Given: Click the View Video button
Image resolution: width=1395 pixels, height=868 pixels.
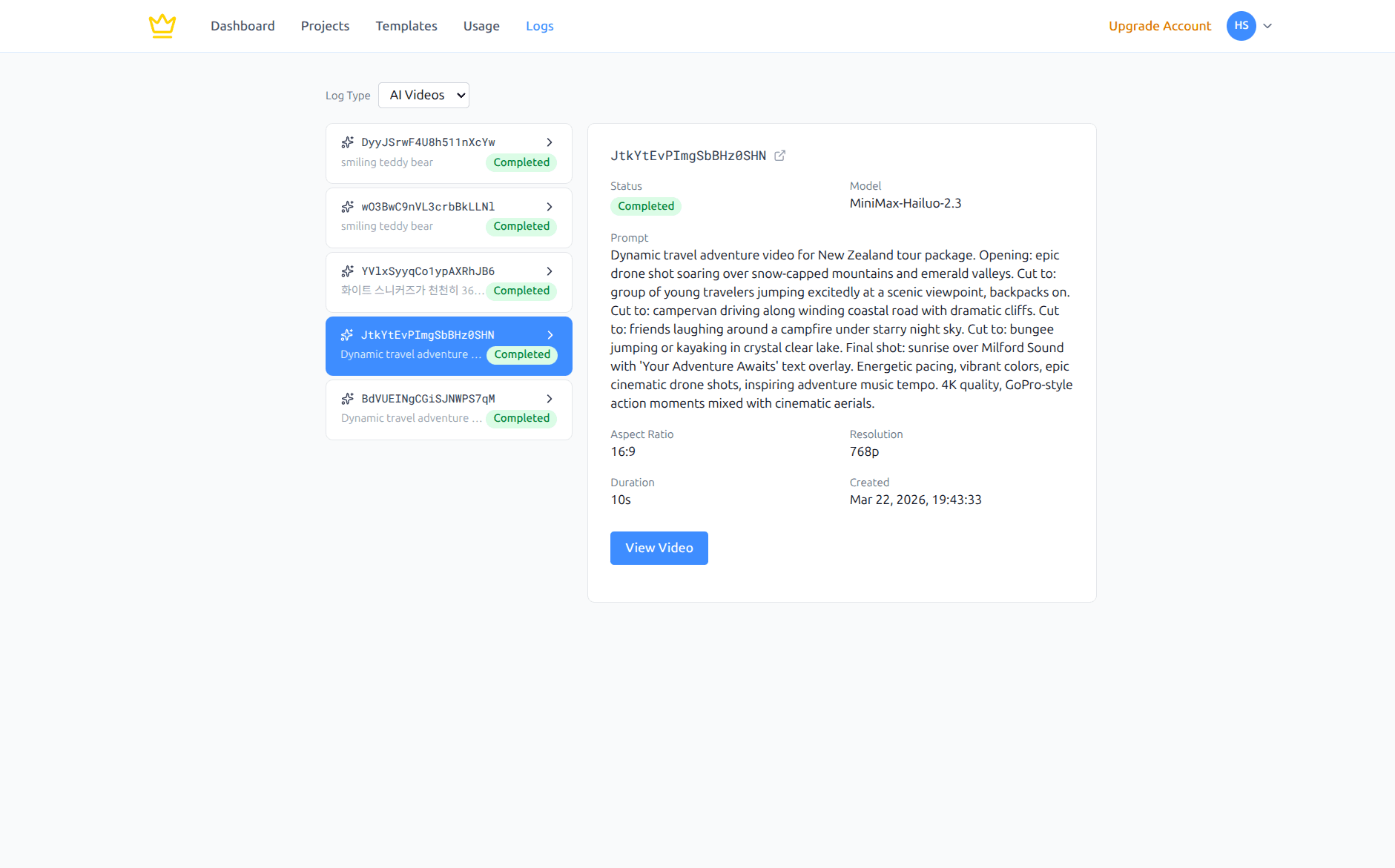Looking at the screenshot, I should 659,548.
